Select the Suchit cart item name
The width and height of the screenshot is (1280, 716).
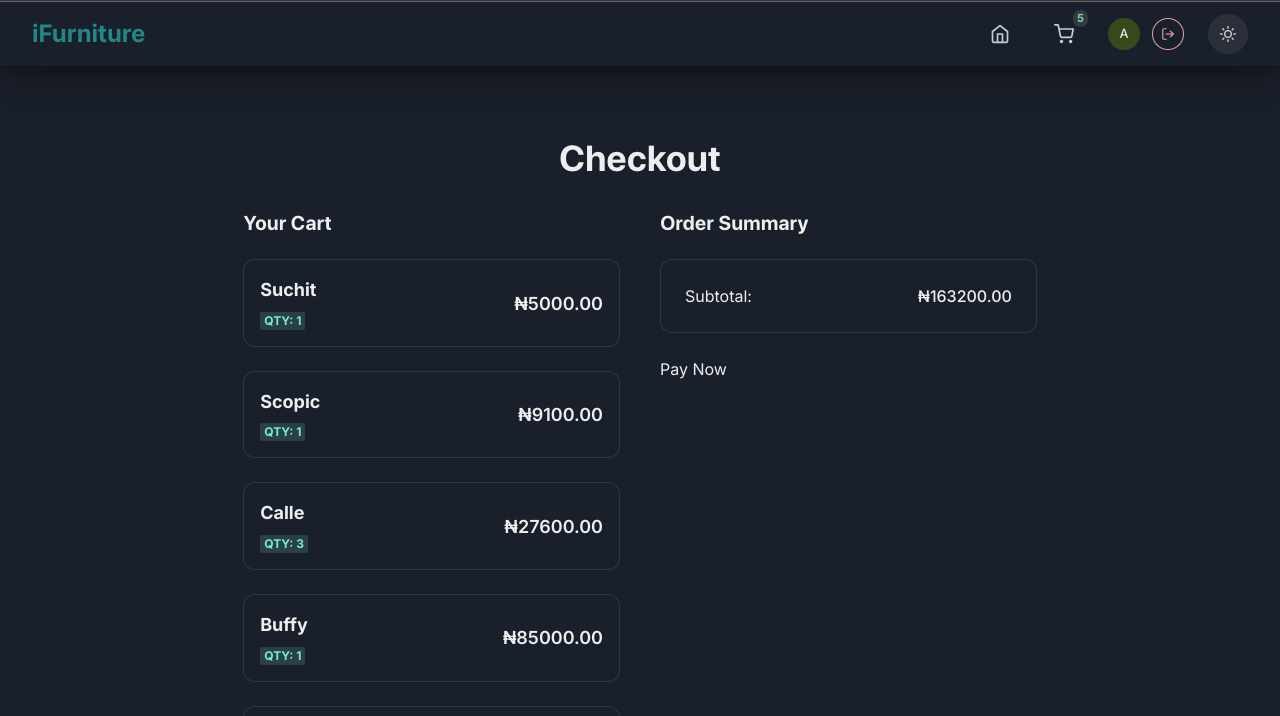click(x=288, y=290)
